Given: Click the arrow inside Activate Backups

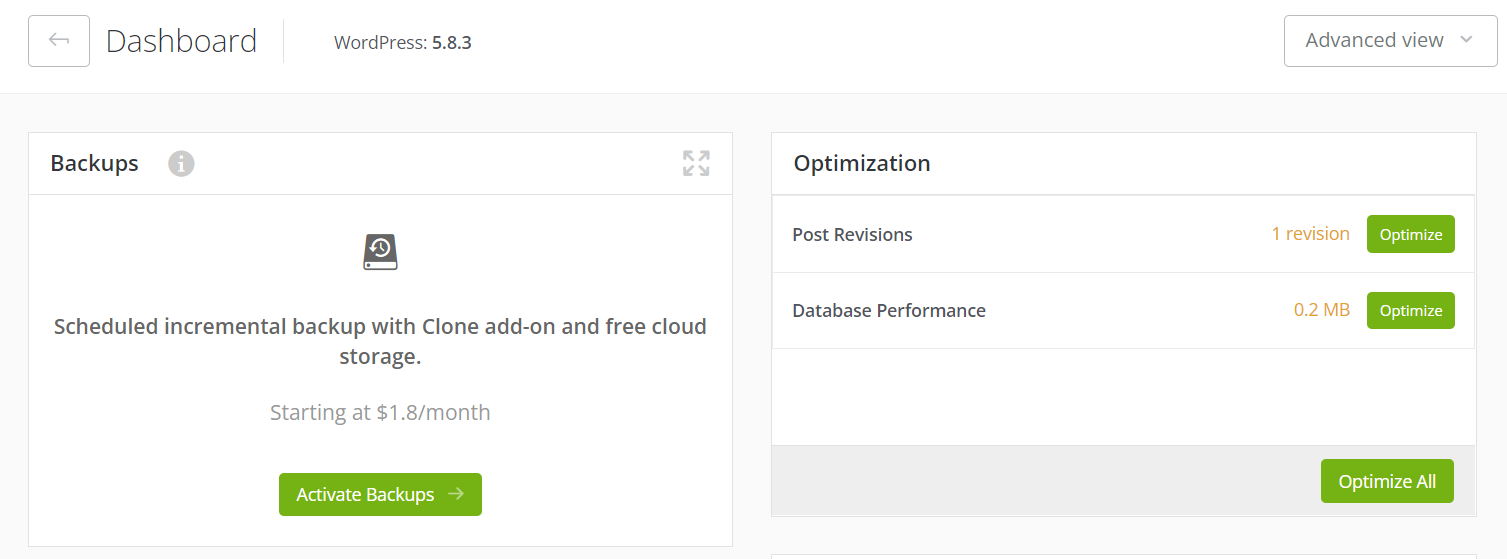Looking at the screenshot, I should (456, 494).
